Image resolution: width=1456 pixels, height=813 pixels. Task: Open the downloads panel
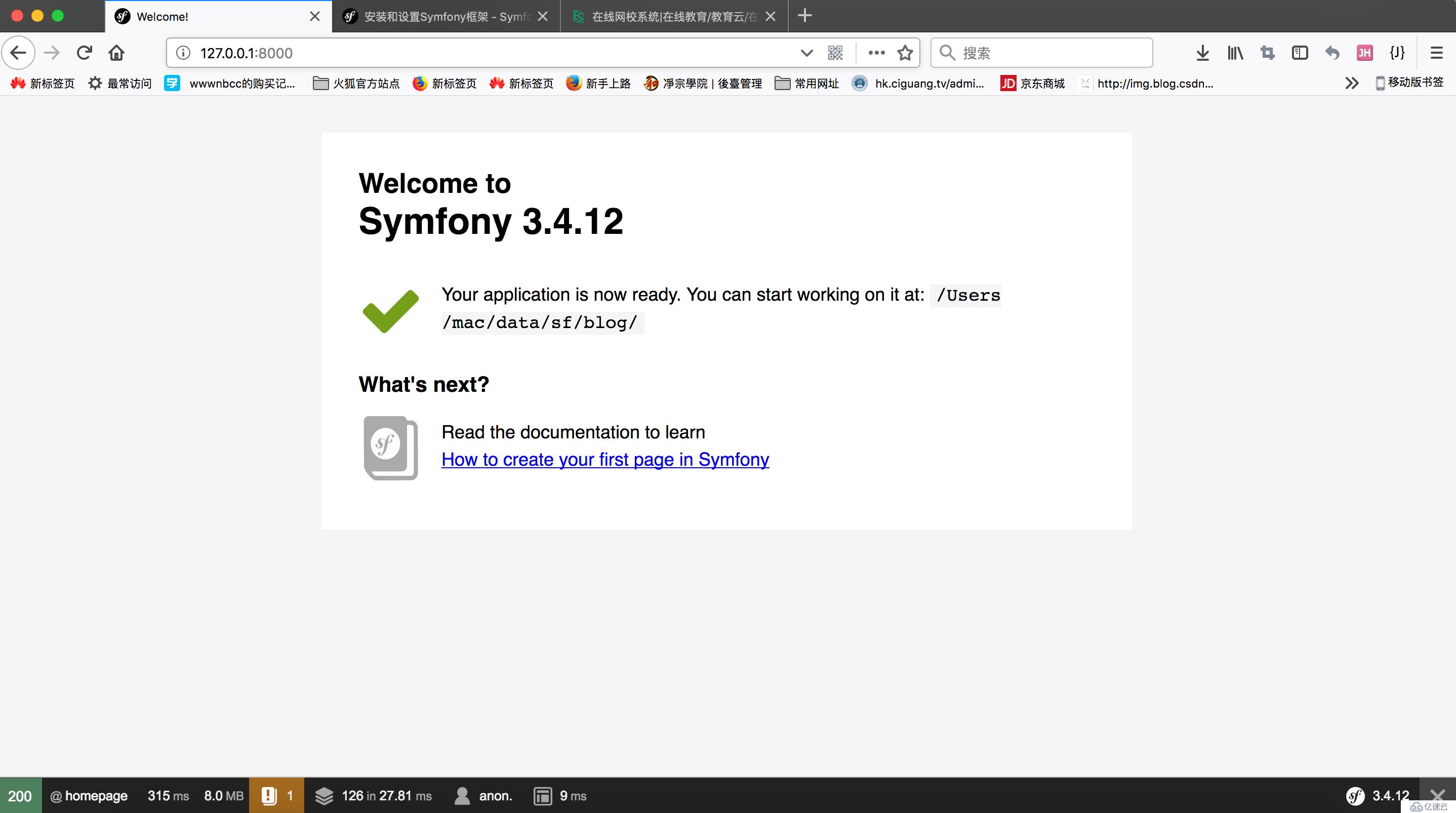[1203, 53]
